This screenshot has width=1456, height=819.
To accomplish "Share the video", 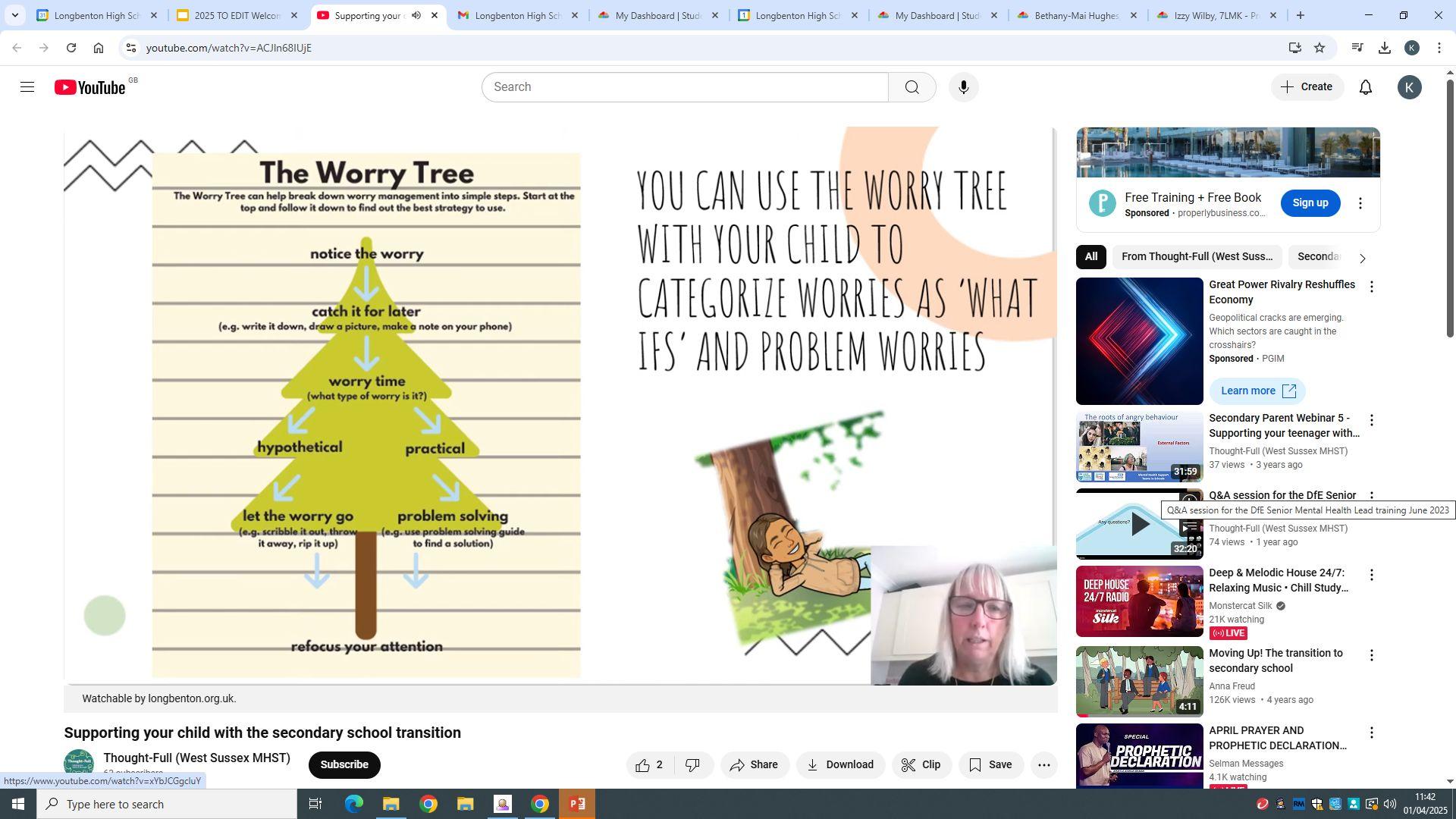I will 754,765.
